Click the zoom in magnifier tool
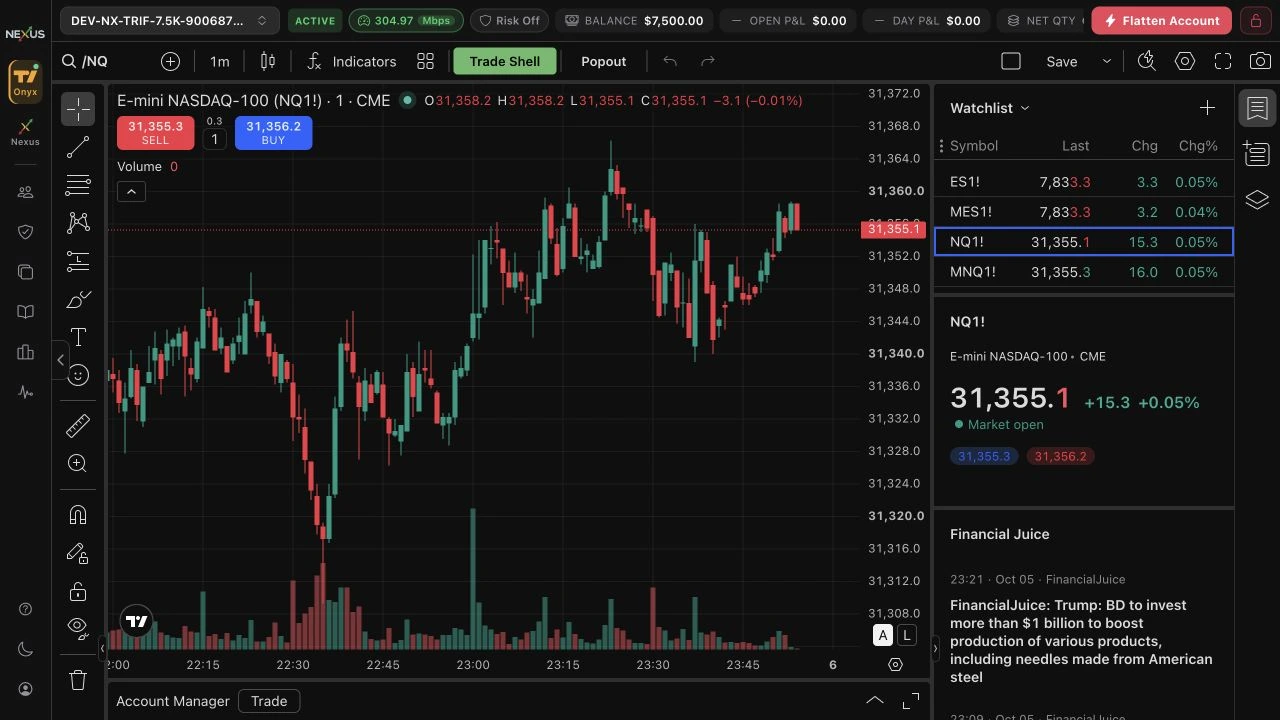1280x720 pixels. [78, 463]
